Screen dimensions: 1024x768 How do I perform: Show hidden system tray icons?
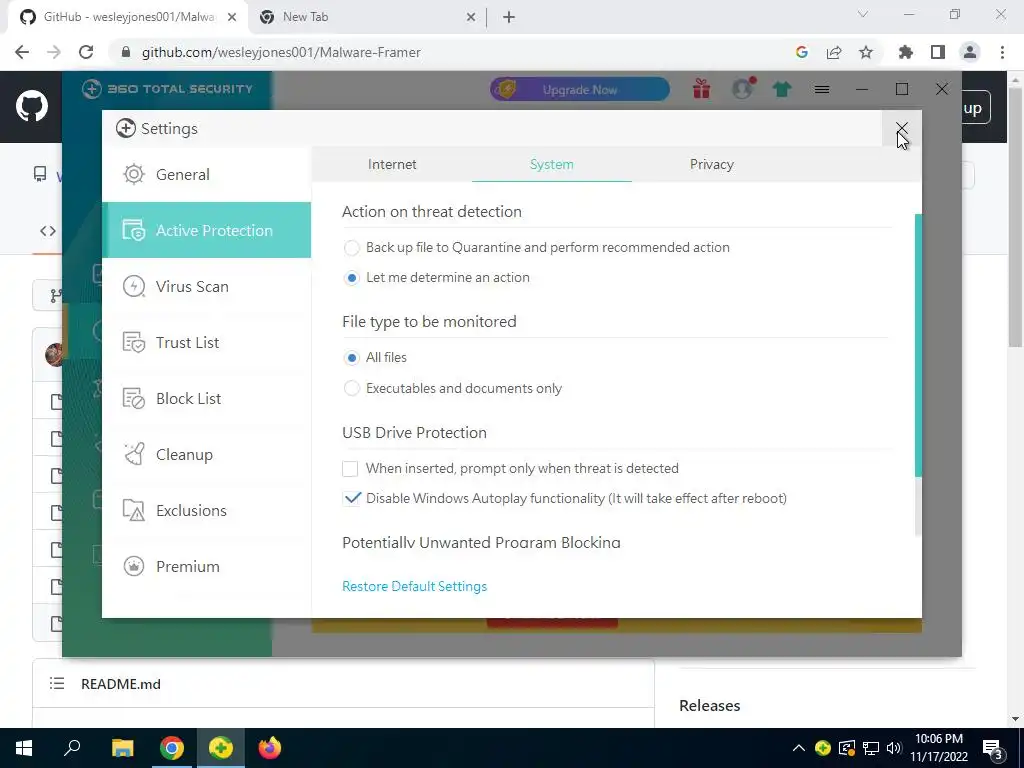pyautogui.click(x=798, y=748)
